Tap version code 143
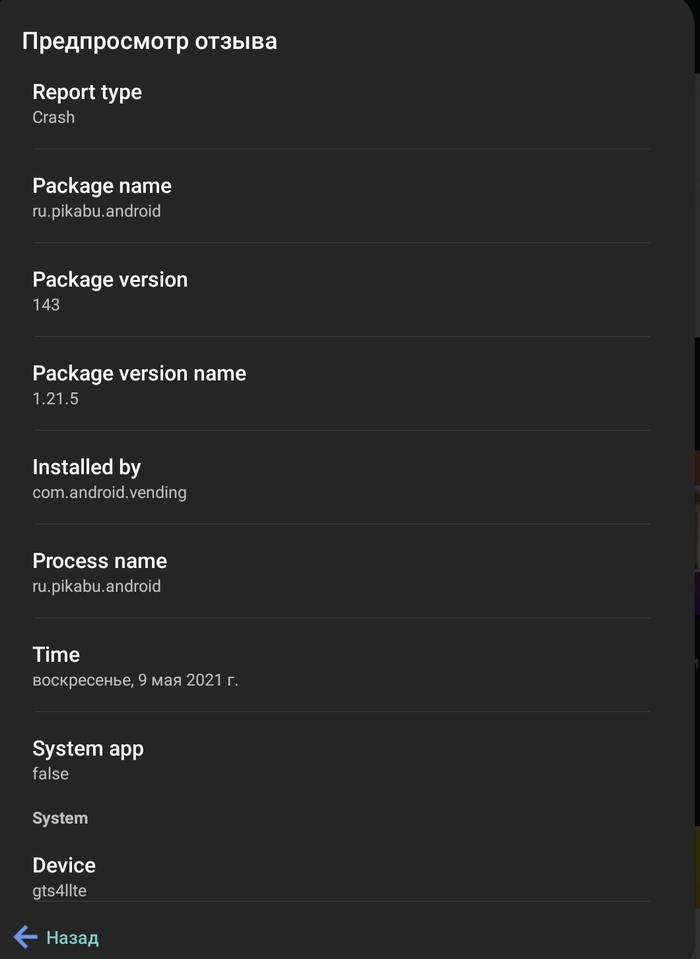The height and width of the screenshot is (959, 700). pyautogui.click(x=46, y=305)
